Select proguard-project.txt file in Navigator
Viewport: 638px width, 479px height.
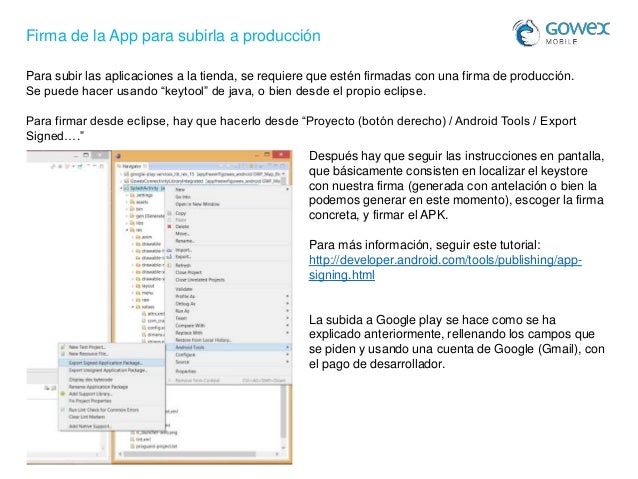(x=154, y=446)
